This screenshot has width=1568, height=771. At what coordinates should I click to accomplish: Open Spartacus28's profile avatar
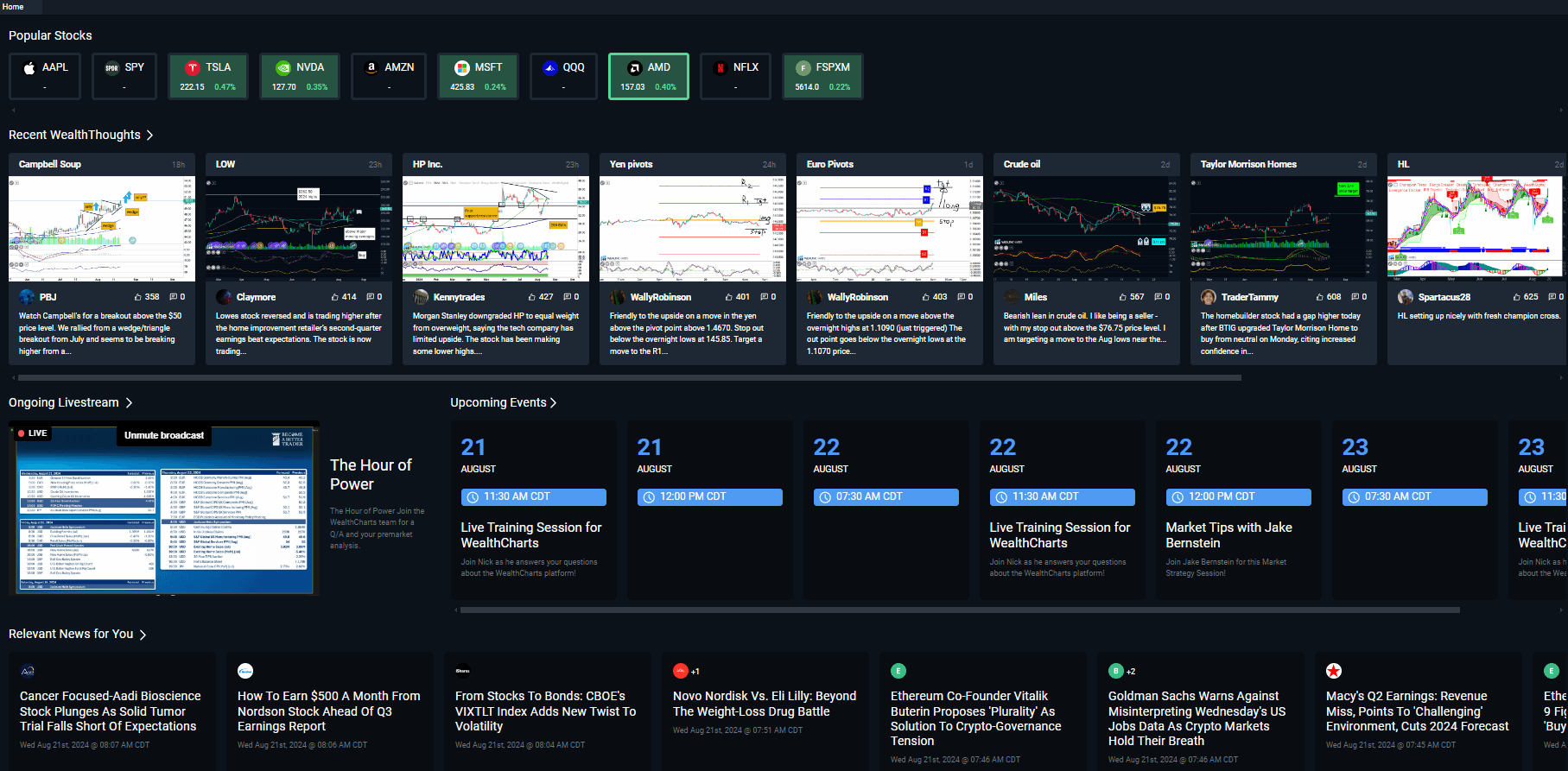coord(1406,297)
